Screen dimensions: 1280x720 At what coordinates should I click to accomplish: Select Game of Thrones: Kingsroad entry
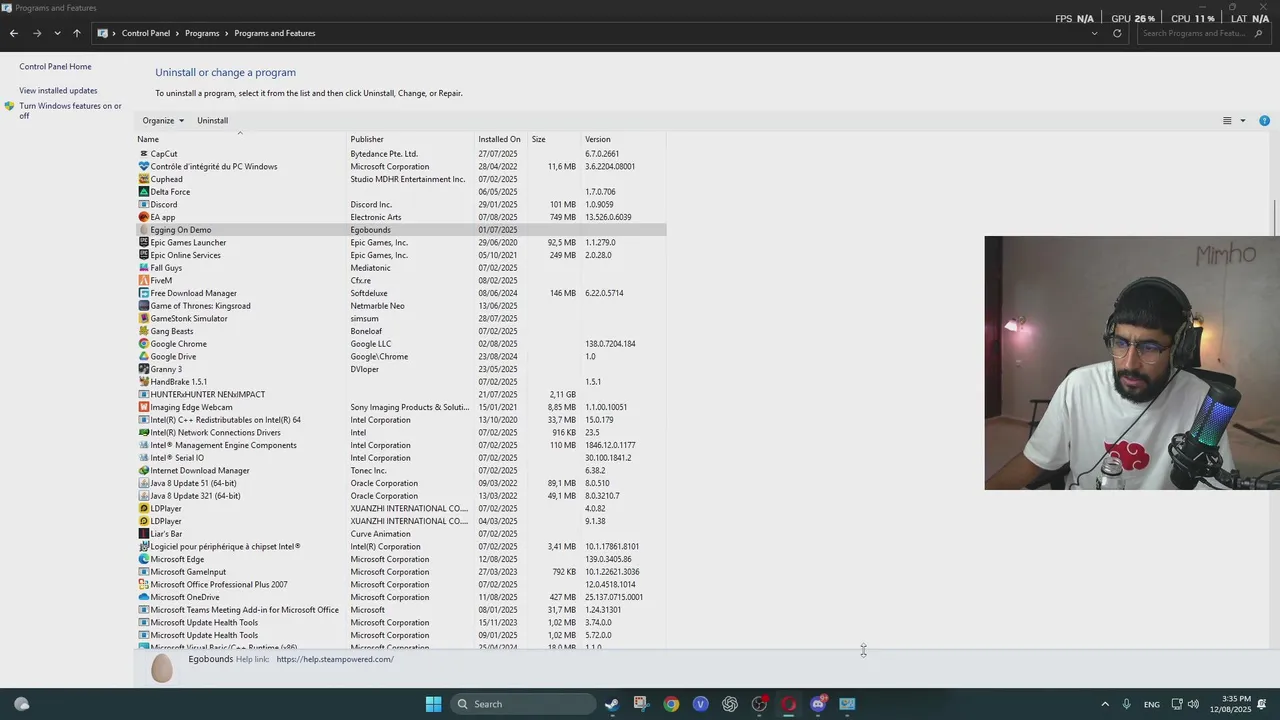coord(200,306)
